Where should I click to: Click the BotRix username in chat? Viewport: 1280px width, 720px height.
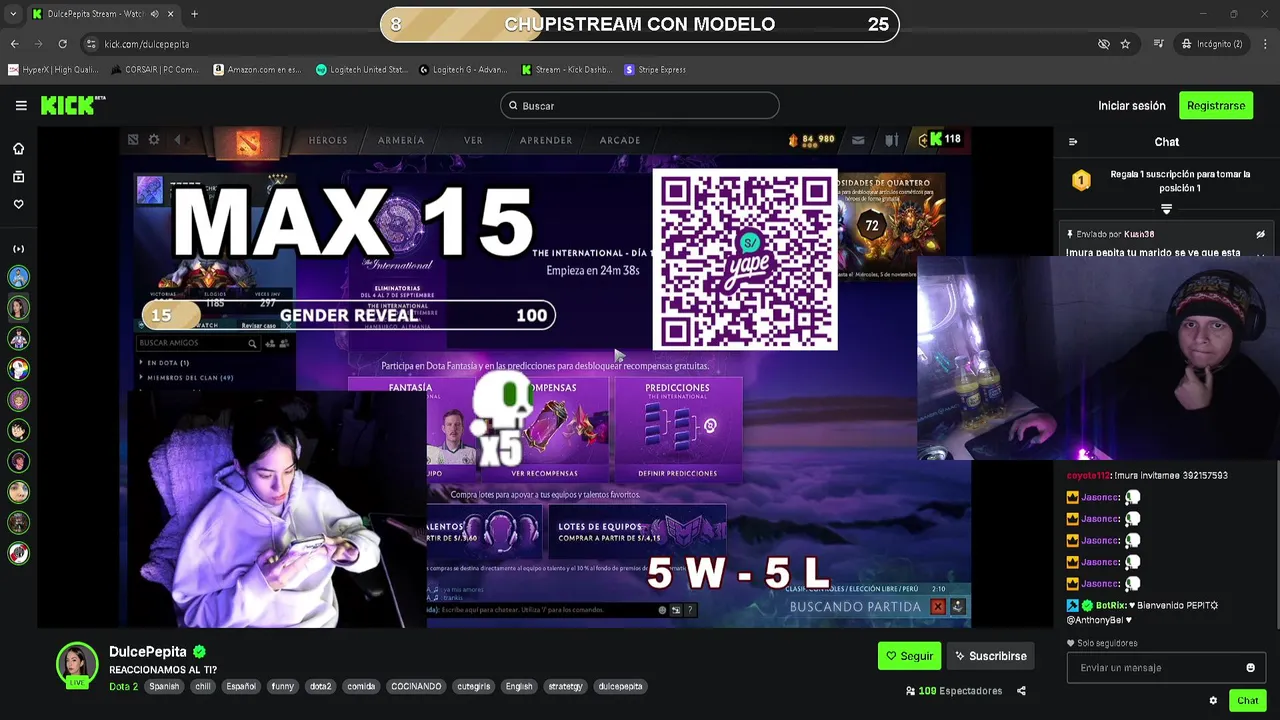pyautogui.click(x=1111, y=605)
